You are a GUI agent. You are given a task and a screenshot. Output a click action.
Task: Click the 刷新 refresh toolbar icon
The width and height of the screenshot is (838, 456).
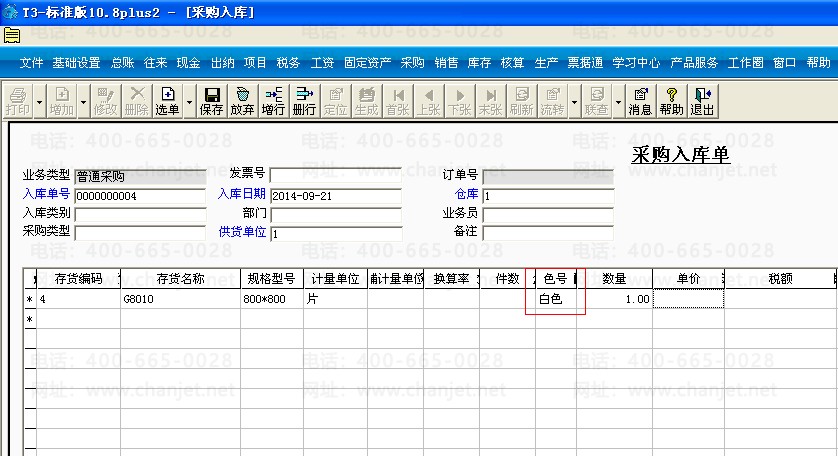(522, 101)
